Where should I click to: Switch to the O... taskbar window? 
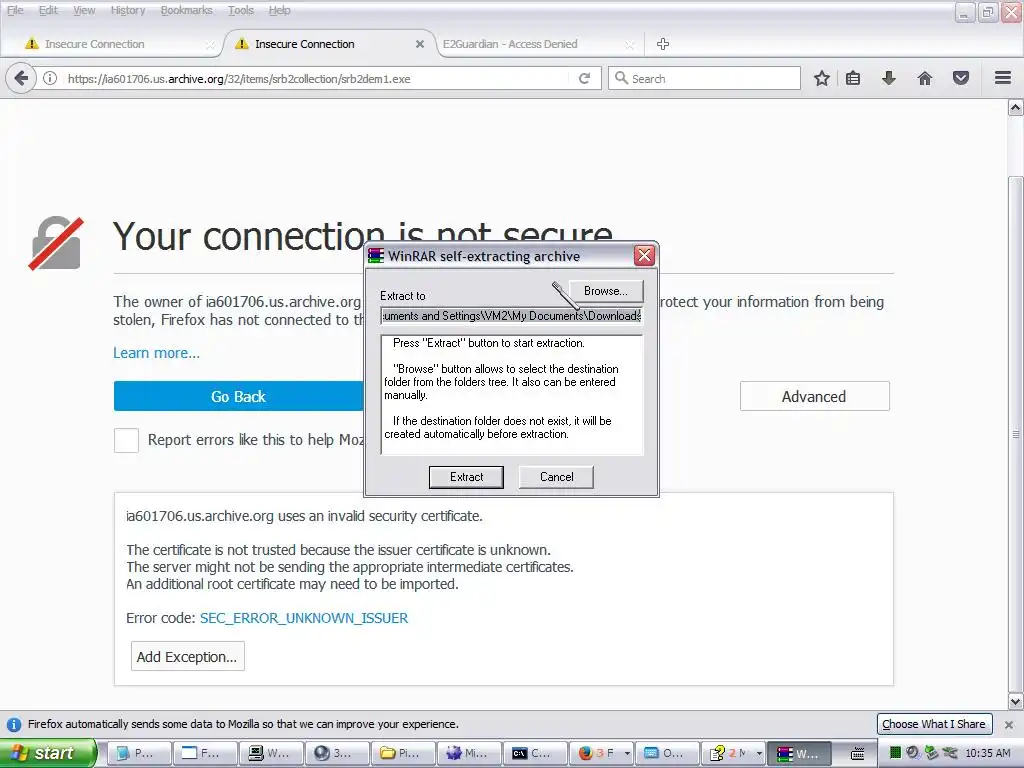point(667,753)
